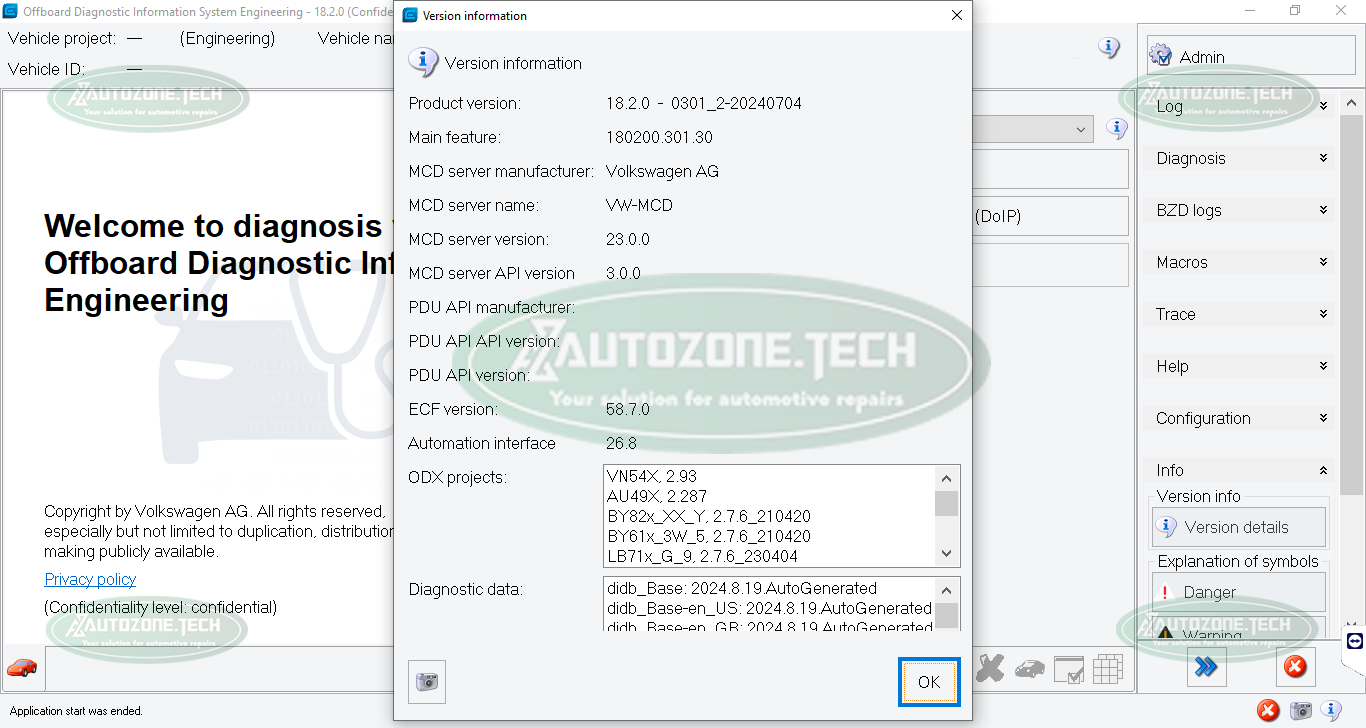
Task: Open the Macros sidebar section
Action: pos(1240,262)
